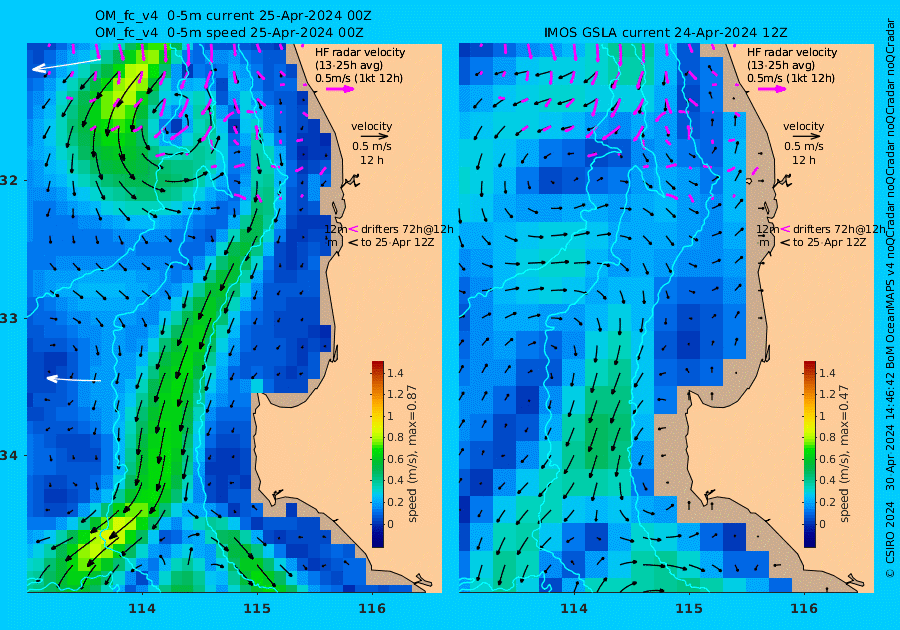Click 'HF radar velocity' label in the IMOS GSLA map
The width and height of the screenshot is (900, 630).
click(x=792, y=52)
